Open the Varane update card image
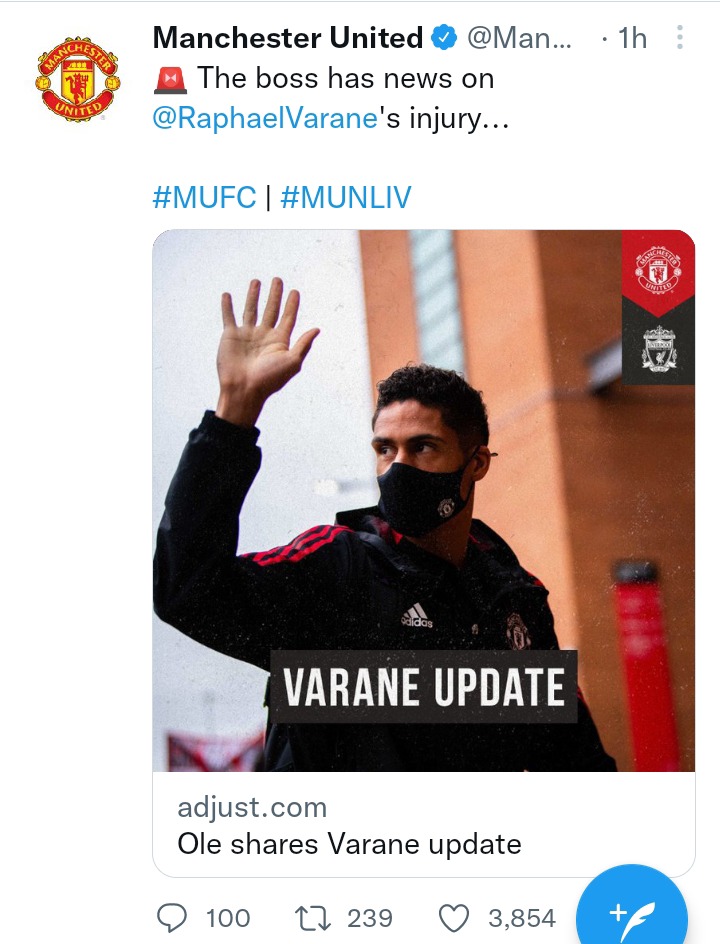Viewport: 720px width, 944px height. coord(424,500)
